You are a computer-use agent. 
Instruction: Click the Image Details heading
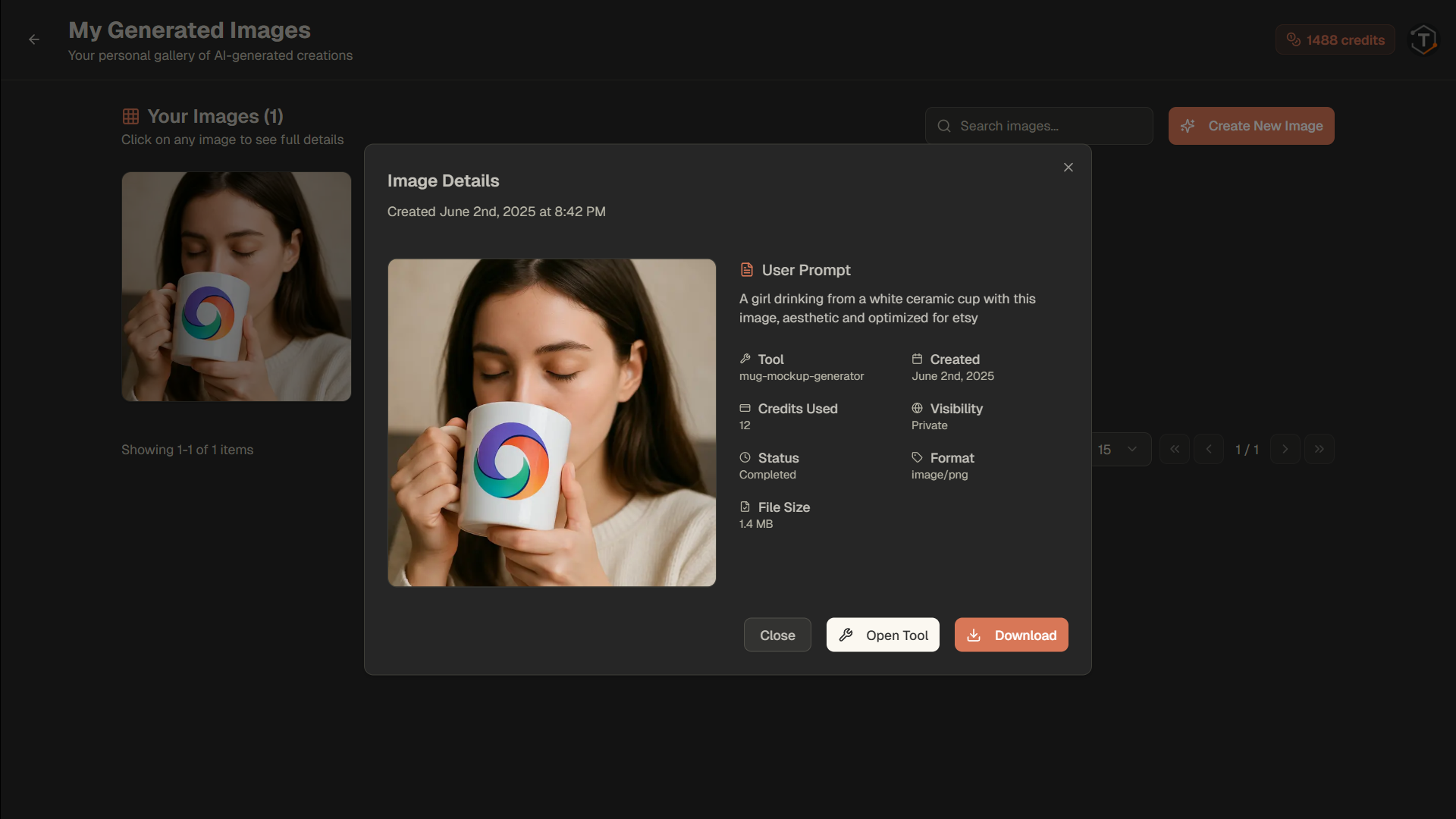coord(444,180)
